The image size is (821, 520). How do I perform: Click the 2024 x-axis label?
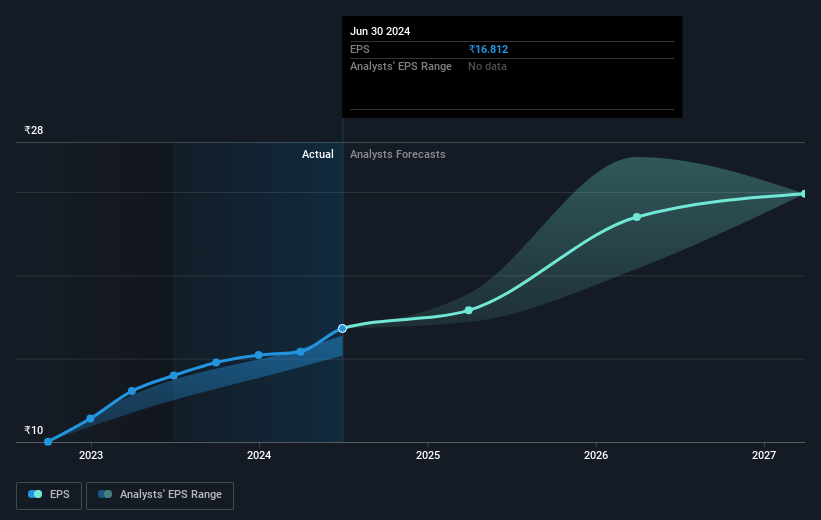coord(259,455)
